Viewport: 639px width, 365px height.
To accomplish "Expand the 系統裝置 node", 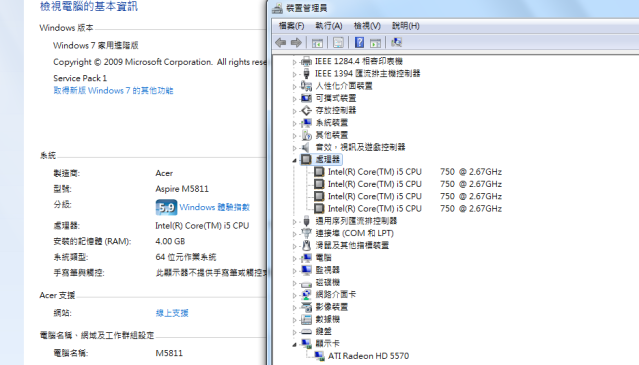I will (294, 123).
